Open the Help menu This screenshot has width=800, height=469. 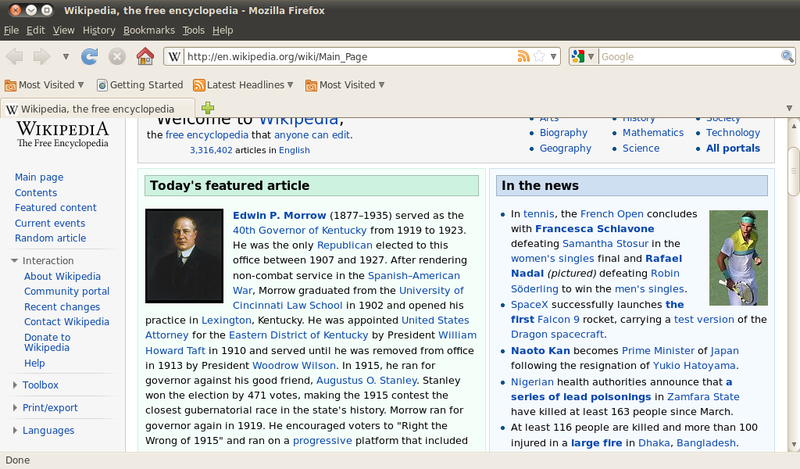coord(222,30)
